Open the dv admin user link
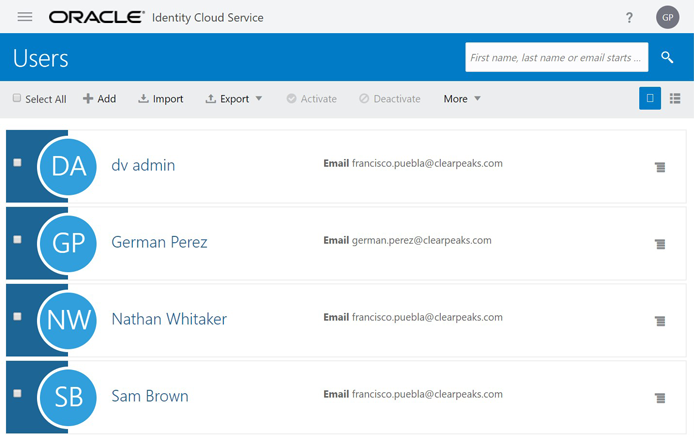Viewport: 694px width, 437px height. click(143, 165)
